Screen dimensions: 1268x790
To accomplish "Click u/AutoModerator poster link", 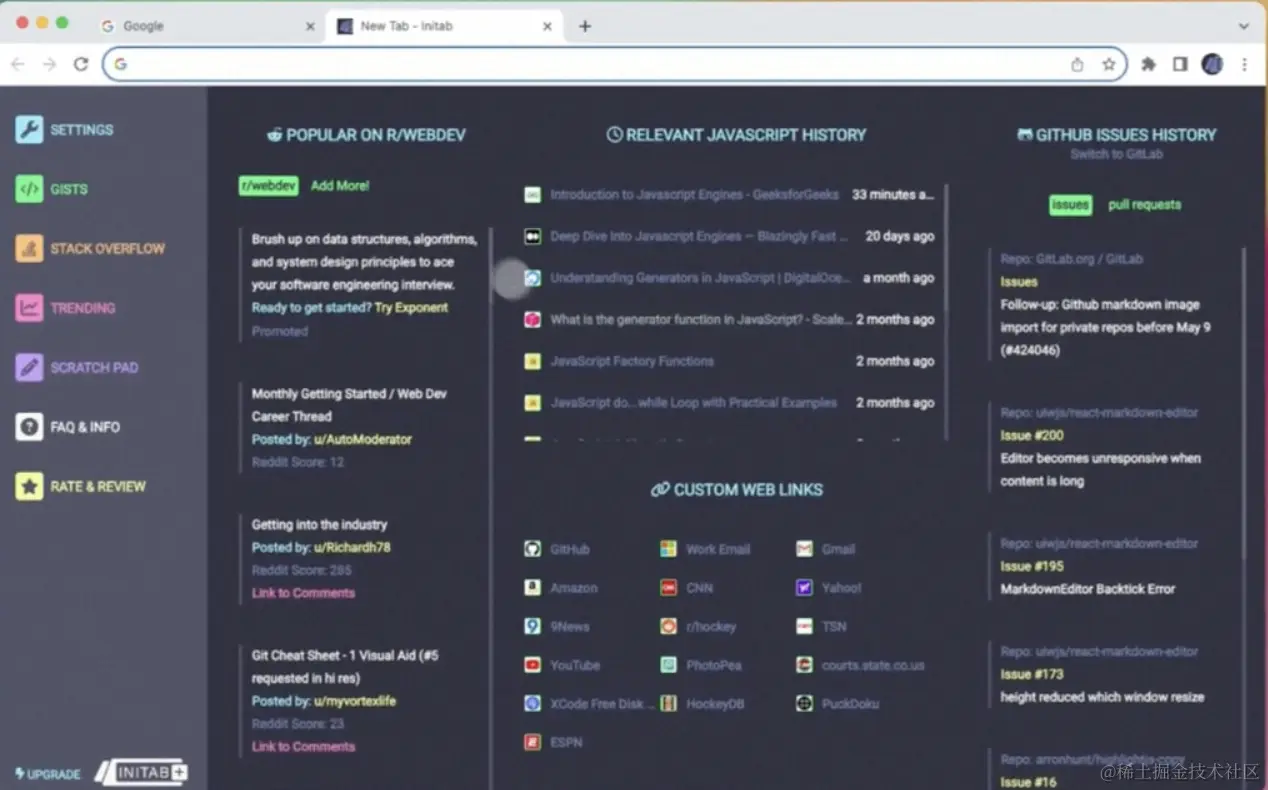I will tap(362, 439).
